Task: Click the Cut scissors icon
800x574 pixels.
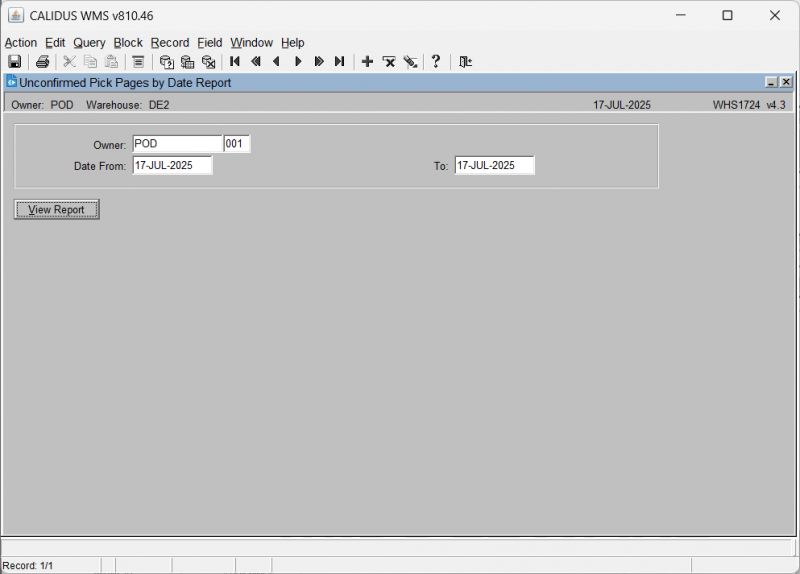Action: click(x=69, y=62)
